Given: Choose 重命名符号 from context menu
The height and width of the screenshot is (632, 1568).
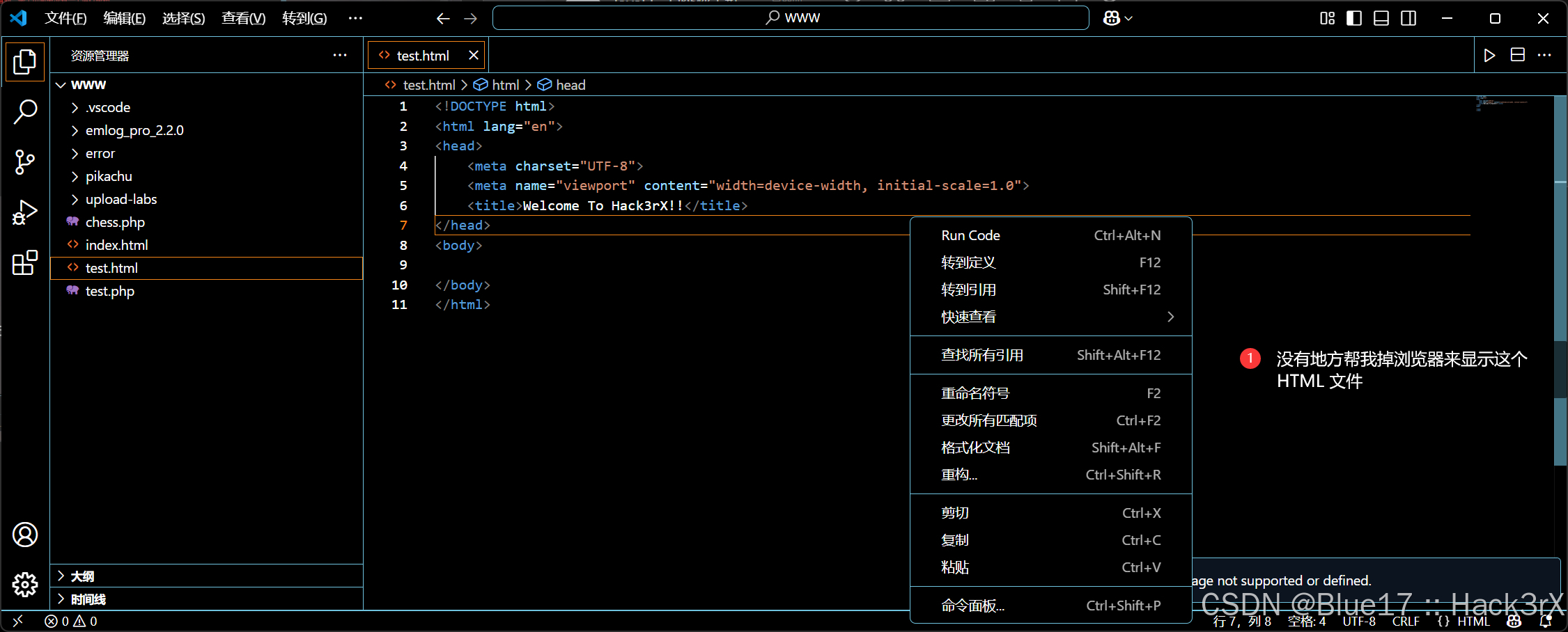Looking at the screenshot, I should (1051, 393).
